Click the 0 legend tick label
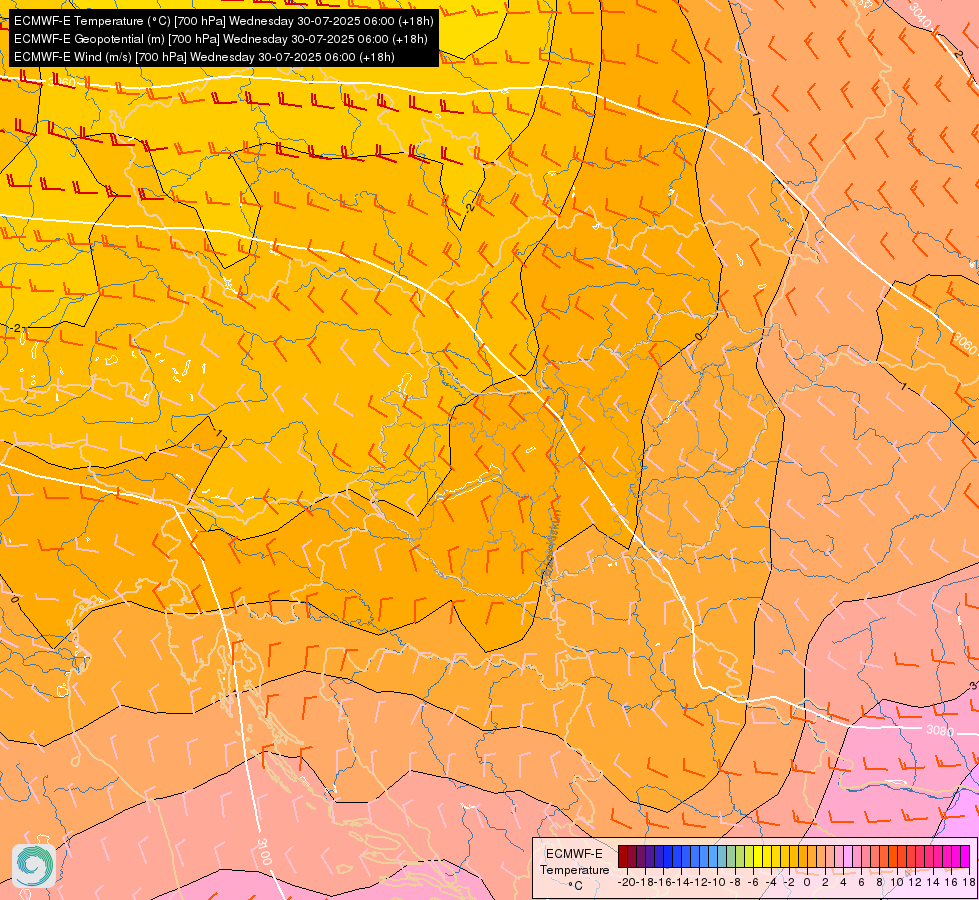 point(807,883)
